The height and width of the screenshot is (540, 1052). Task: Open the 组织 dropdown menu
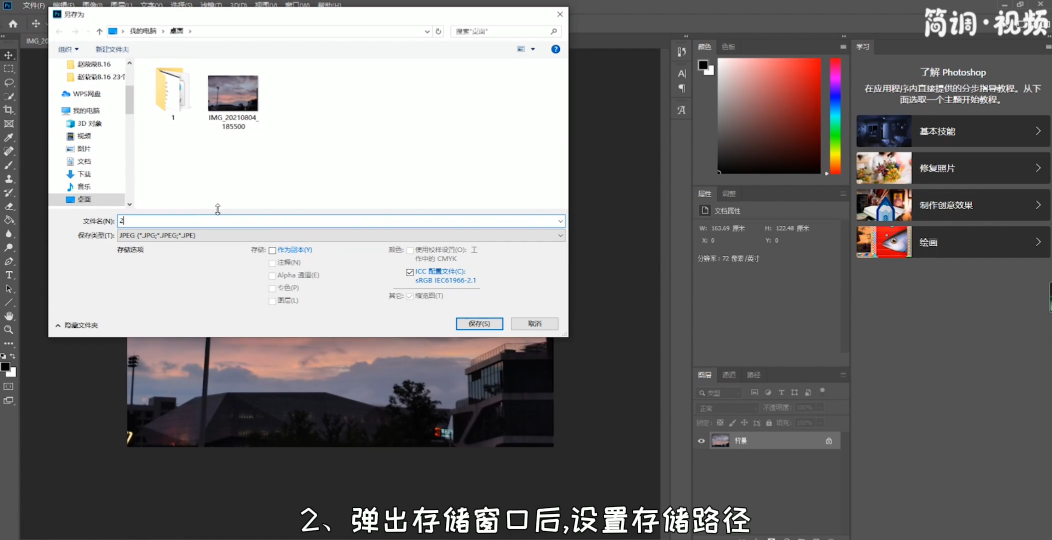tap(69, 49)
